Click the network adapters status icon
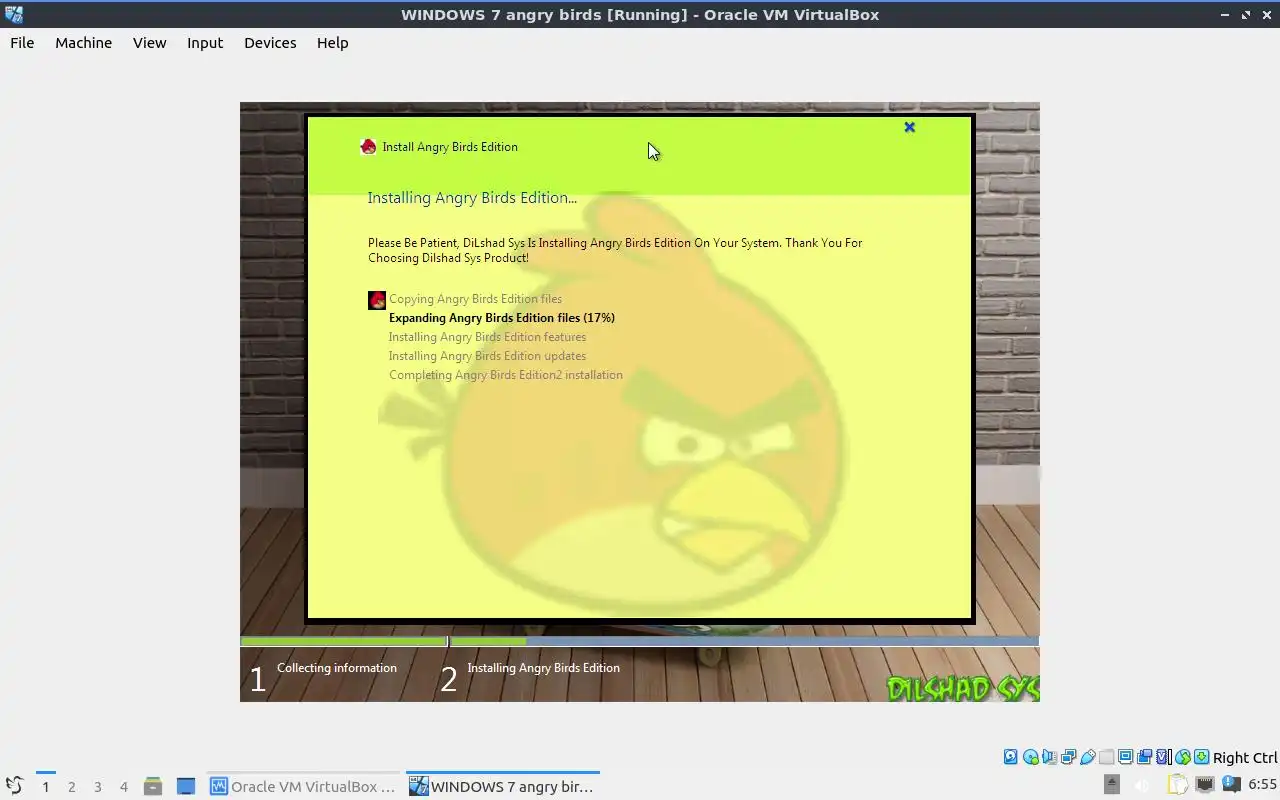Screen dimensions: 1280x800 coord(1068,757)
